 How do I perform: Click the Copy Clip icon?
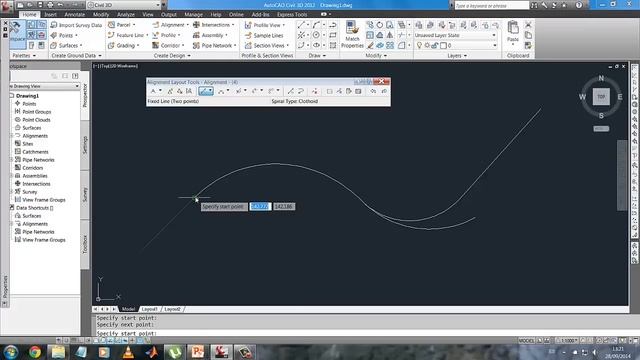pos(528,35)
